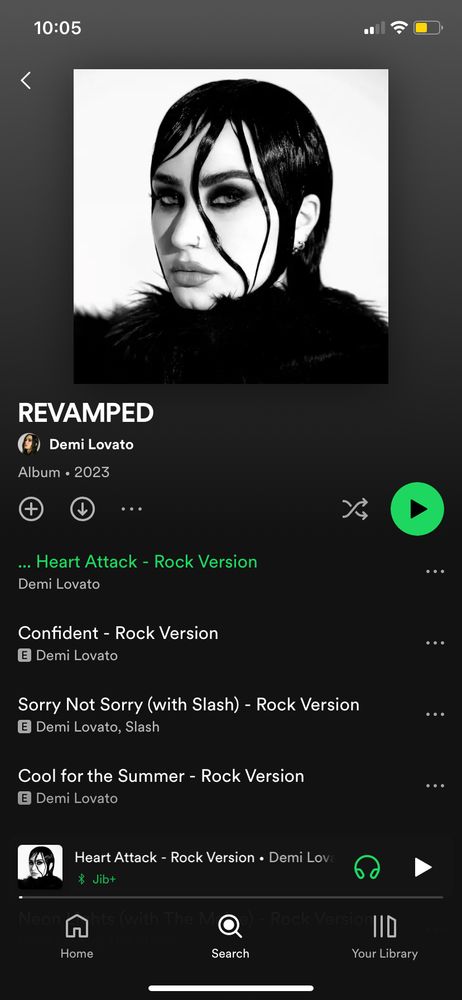Open Search tab
Screen dimensions: 462x1000
[230, 936]
